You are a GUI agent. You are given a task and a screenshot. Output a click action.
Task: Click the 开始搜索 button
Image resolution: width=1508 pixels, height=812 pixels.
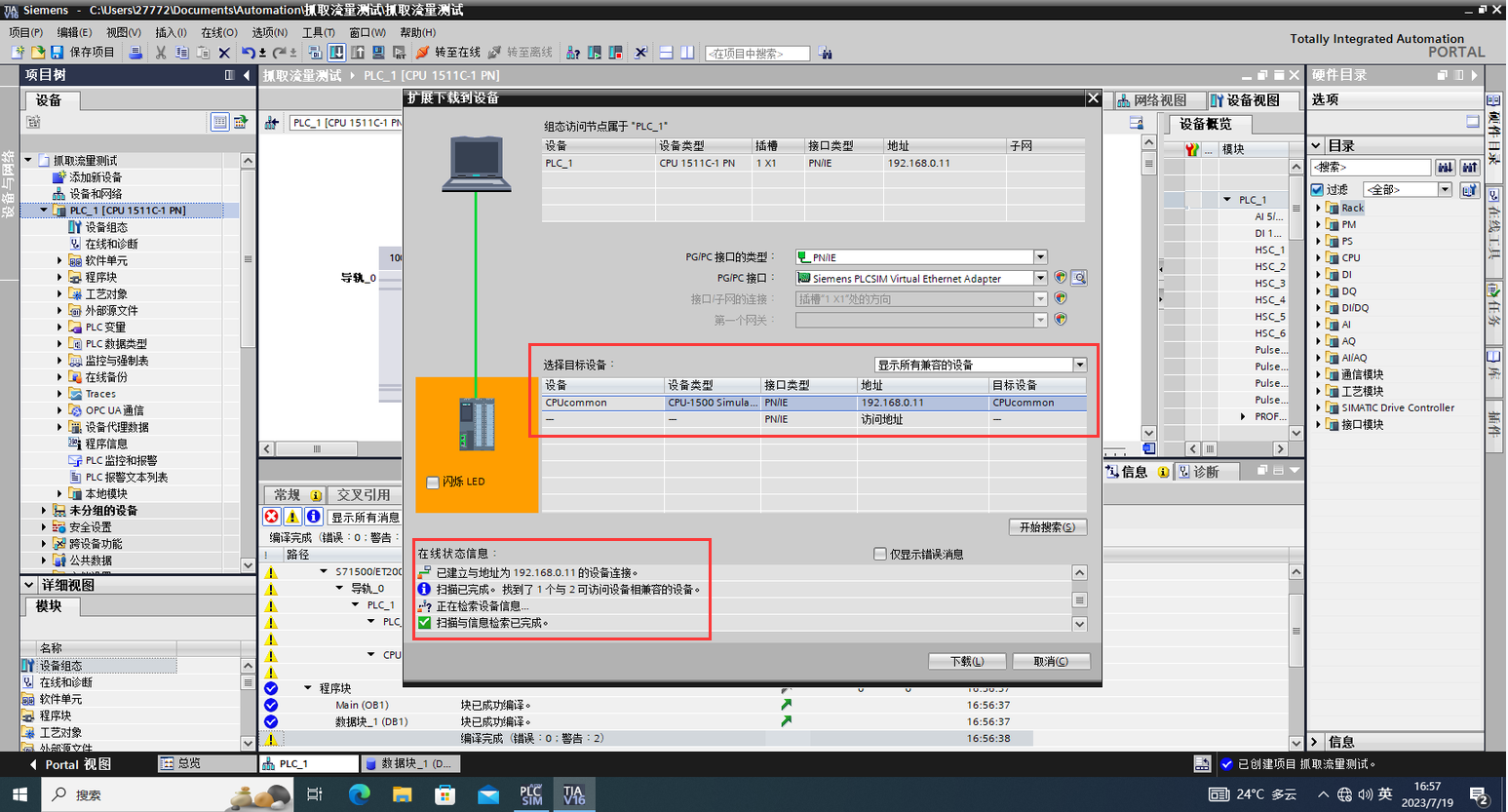click(1047, 527)
